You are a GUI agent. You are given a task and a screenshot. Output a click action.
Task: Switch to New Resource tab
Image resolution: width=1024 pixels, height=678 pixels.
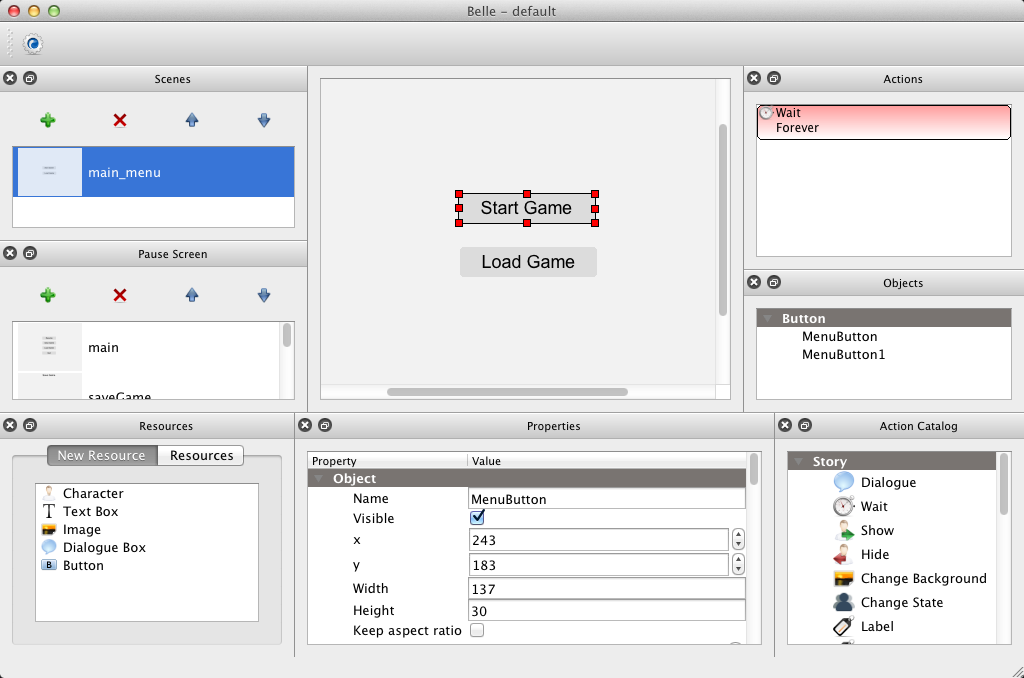click(x=102, y=455)
